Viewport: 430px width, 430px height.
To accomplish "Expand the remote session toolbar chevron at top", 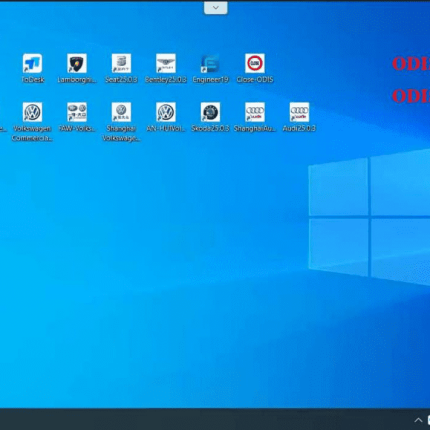I will (x=216, y=8).
